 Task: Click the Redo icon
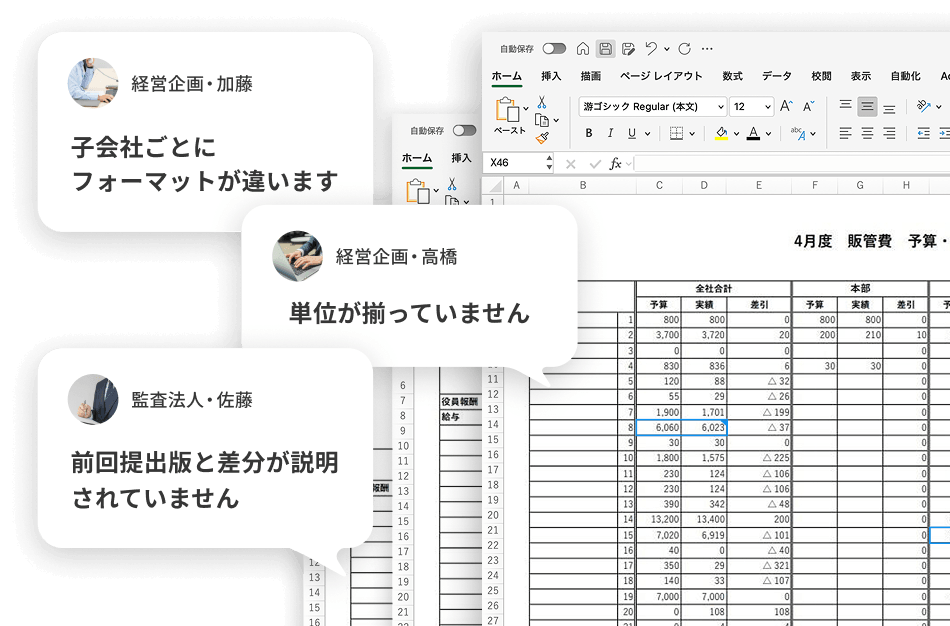coord(682,50)
